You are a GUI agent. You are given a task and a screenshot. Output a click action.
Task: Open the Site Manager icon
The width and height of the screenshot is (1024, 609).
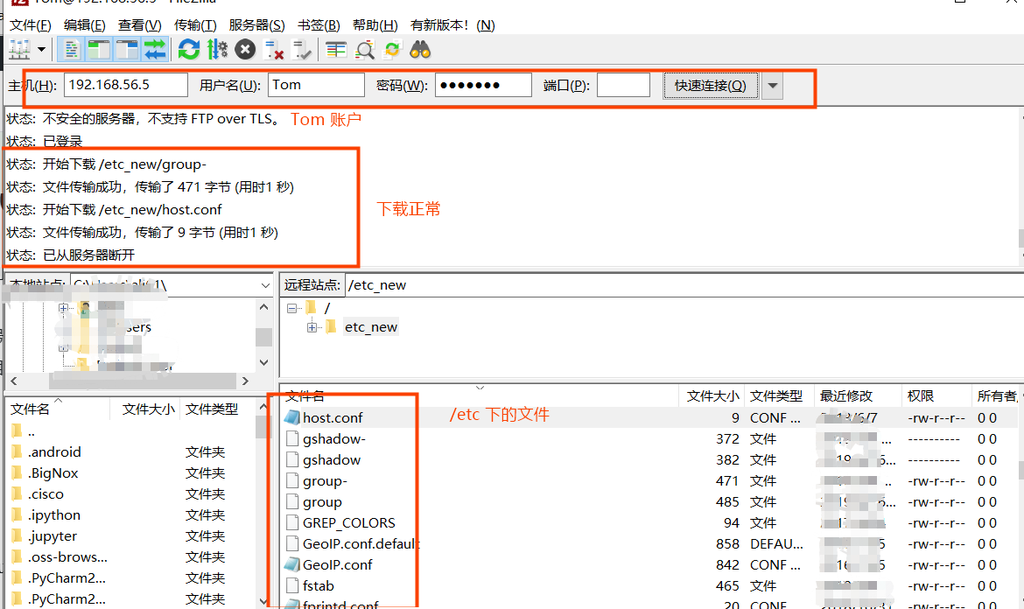(x=20, y=49)
